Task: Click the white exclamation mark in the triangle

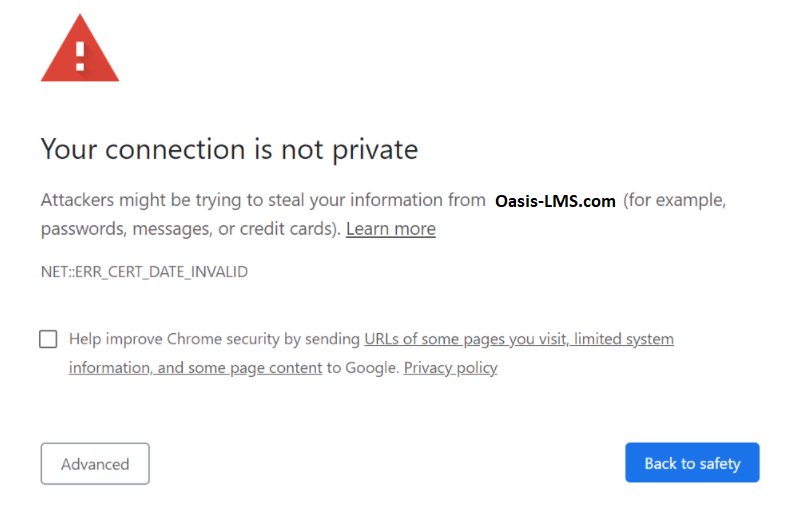Action: [x=80, y=56]
